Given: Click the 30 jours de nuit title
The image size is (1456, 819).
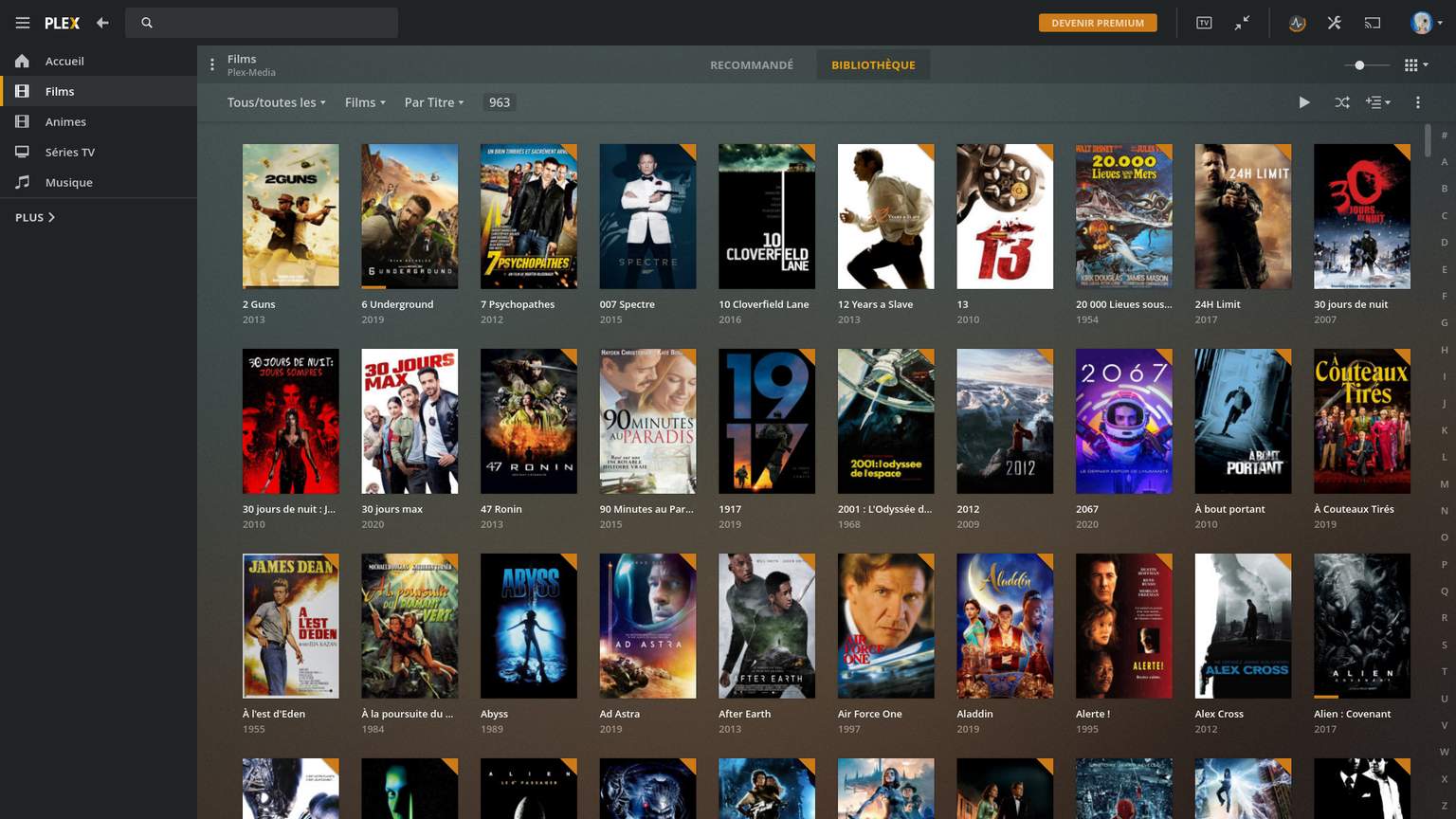Looking at the screenshot, I should tap(1351, 304).
